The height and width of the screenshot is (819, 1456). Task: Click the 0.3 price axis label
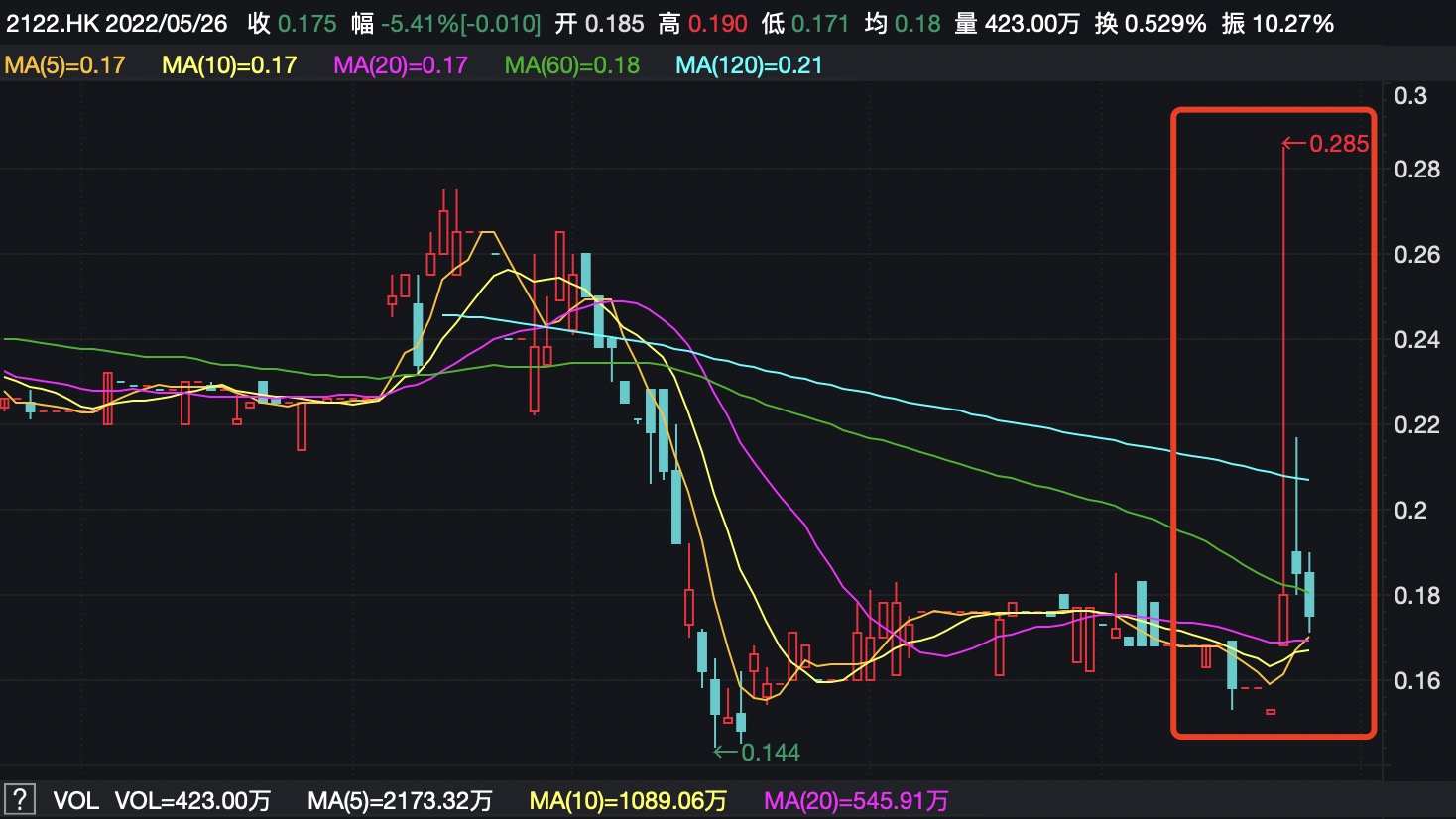1410,96
